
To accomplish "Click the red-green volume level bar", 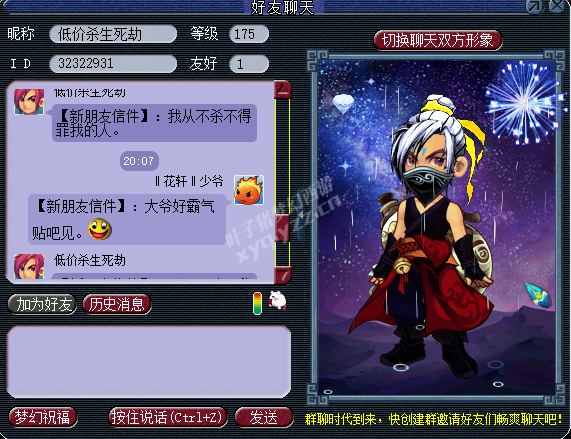I will (x=257, y=303).
